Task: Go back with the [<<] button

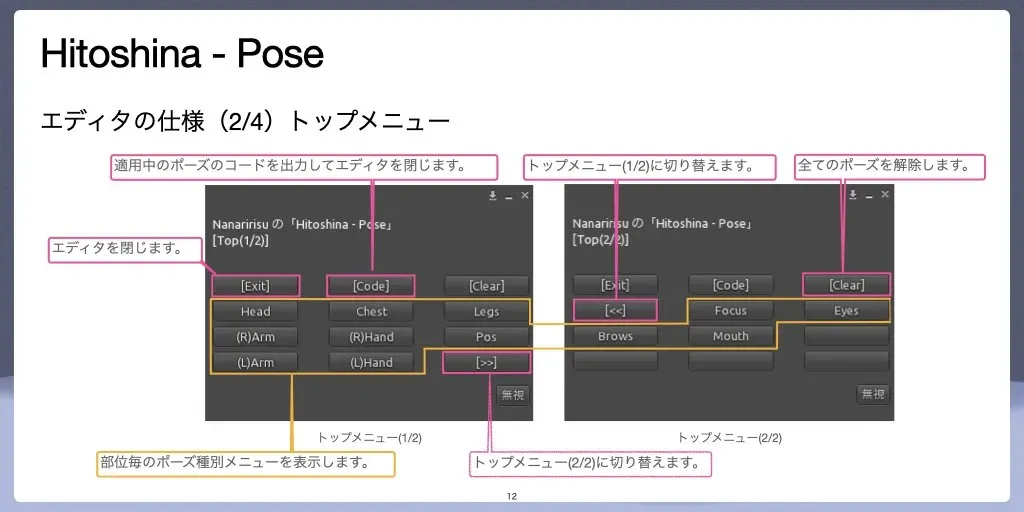Action: (615, 311)
